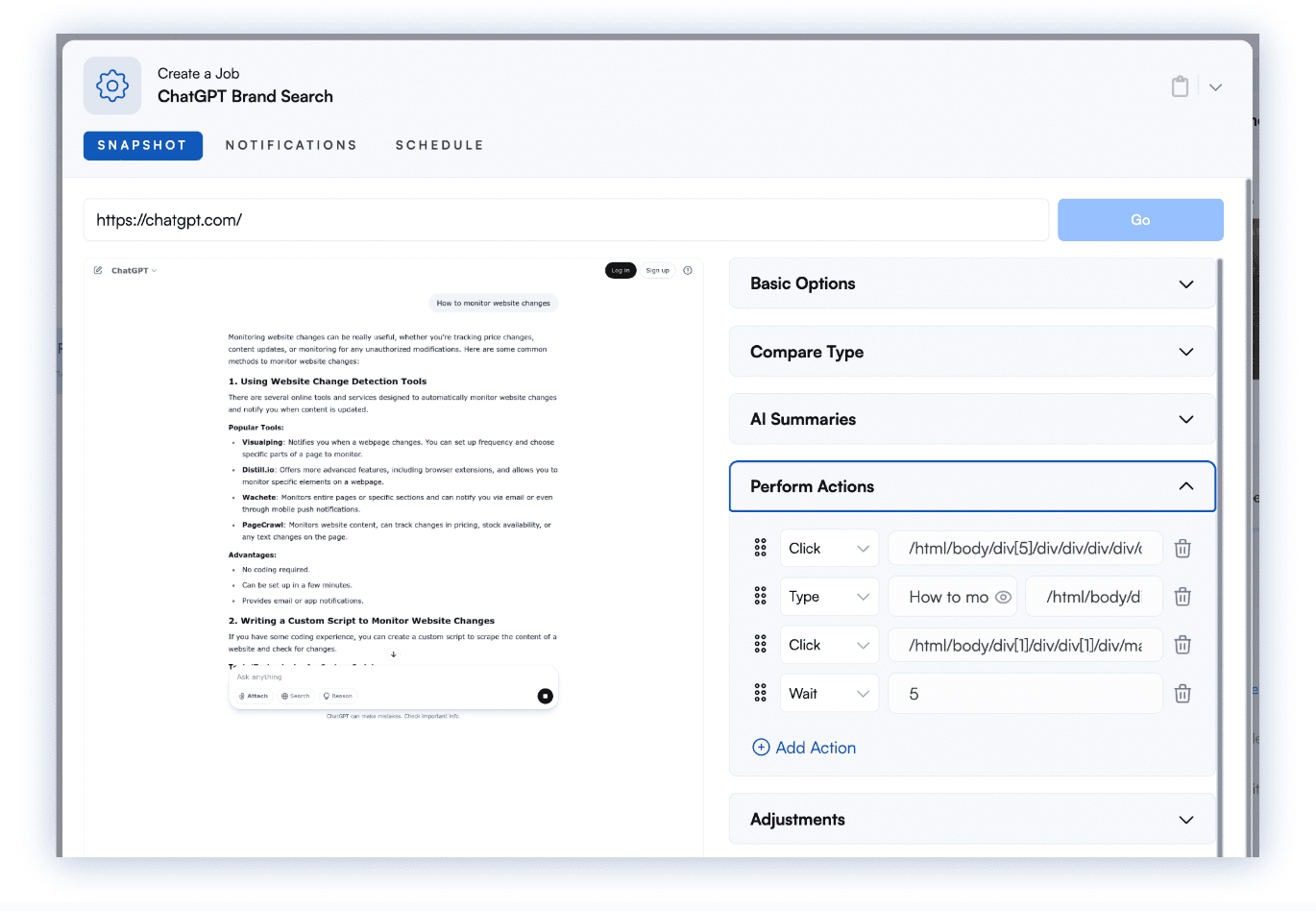Open the Type action dropdown

click(829, 597)
